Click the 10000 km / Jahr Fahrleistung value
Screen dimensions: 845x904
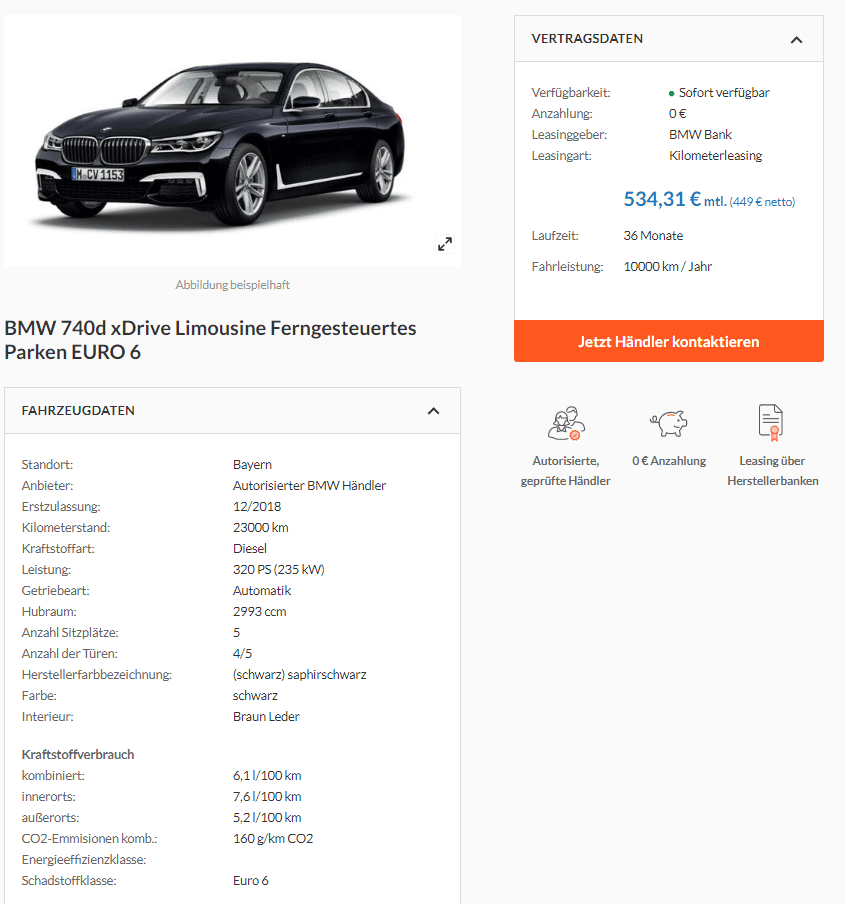pos(667,266)
